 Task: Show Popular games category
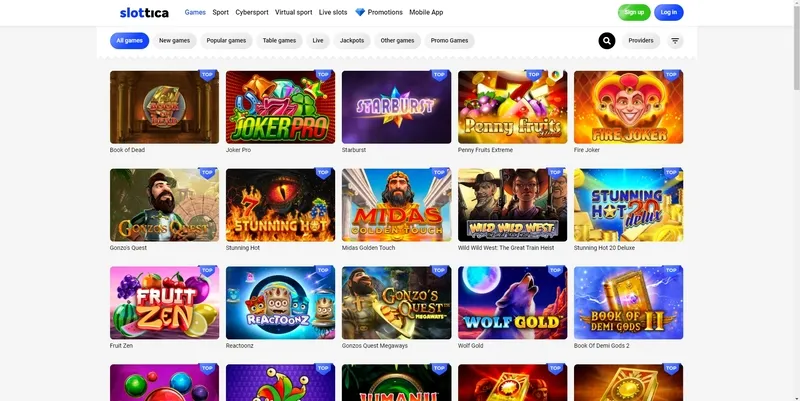tap(225, 41)
